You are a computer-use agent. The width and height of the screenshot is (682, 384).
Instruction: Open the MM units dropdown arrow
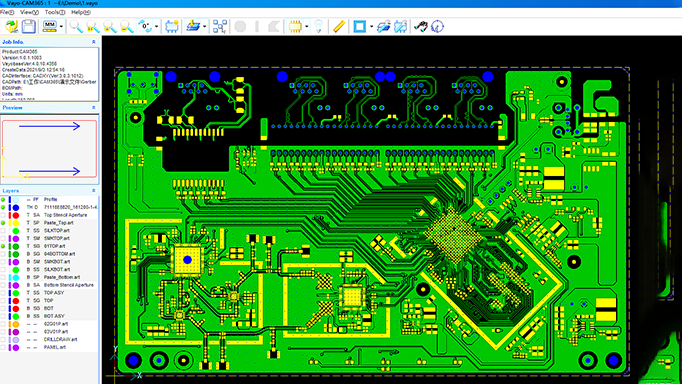61,27
